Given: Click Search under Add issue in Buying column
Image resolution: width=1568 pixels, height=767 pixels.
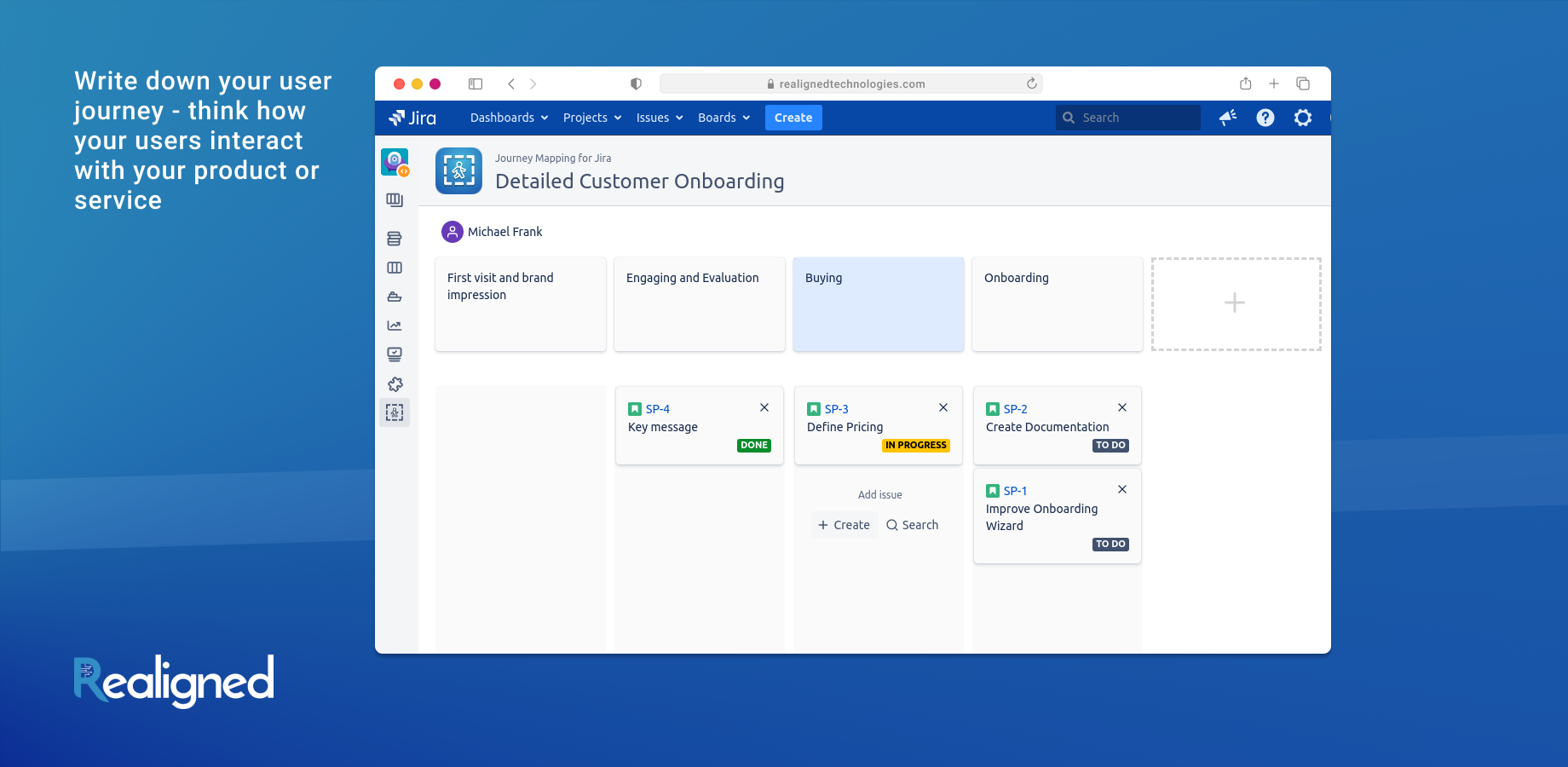Looking at the screenshot, I should pyautogui.click(x=913, y=525).
